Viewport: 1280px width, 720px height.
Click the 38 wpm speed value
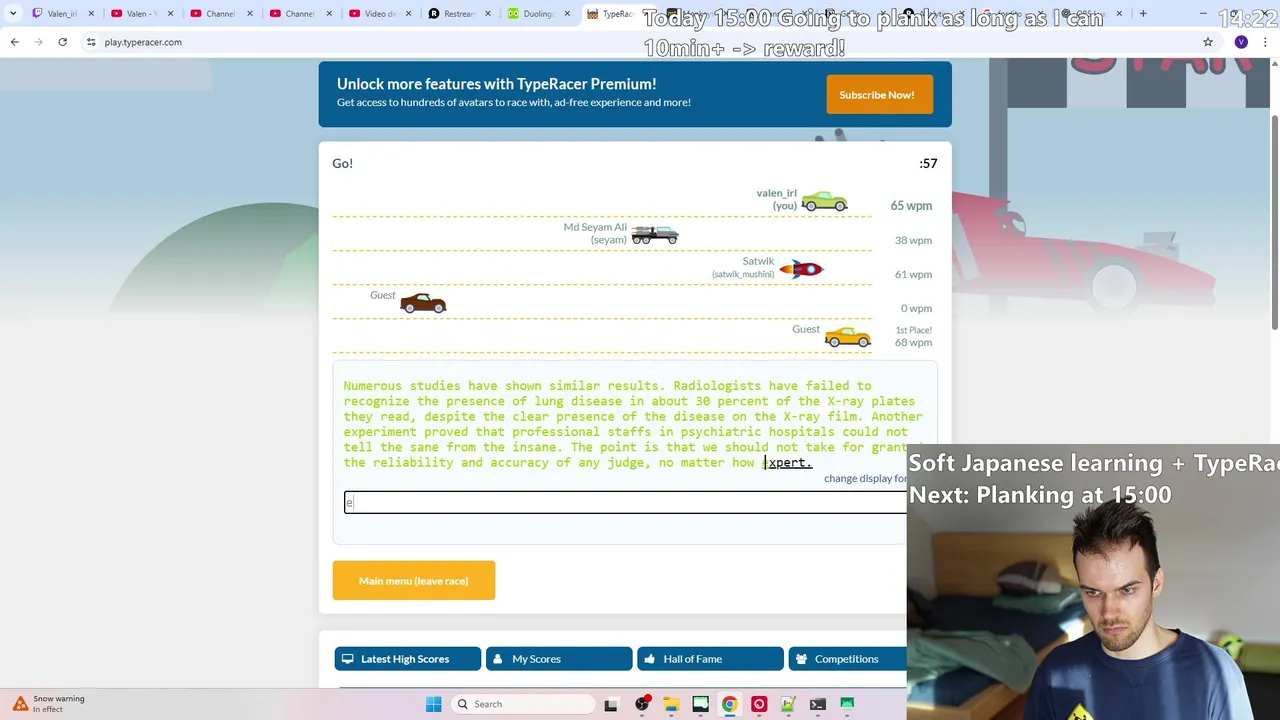pyautogui.click(x=913, y=240)
